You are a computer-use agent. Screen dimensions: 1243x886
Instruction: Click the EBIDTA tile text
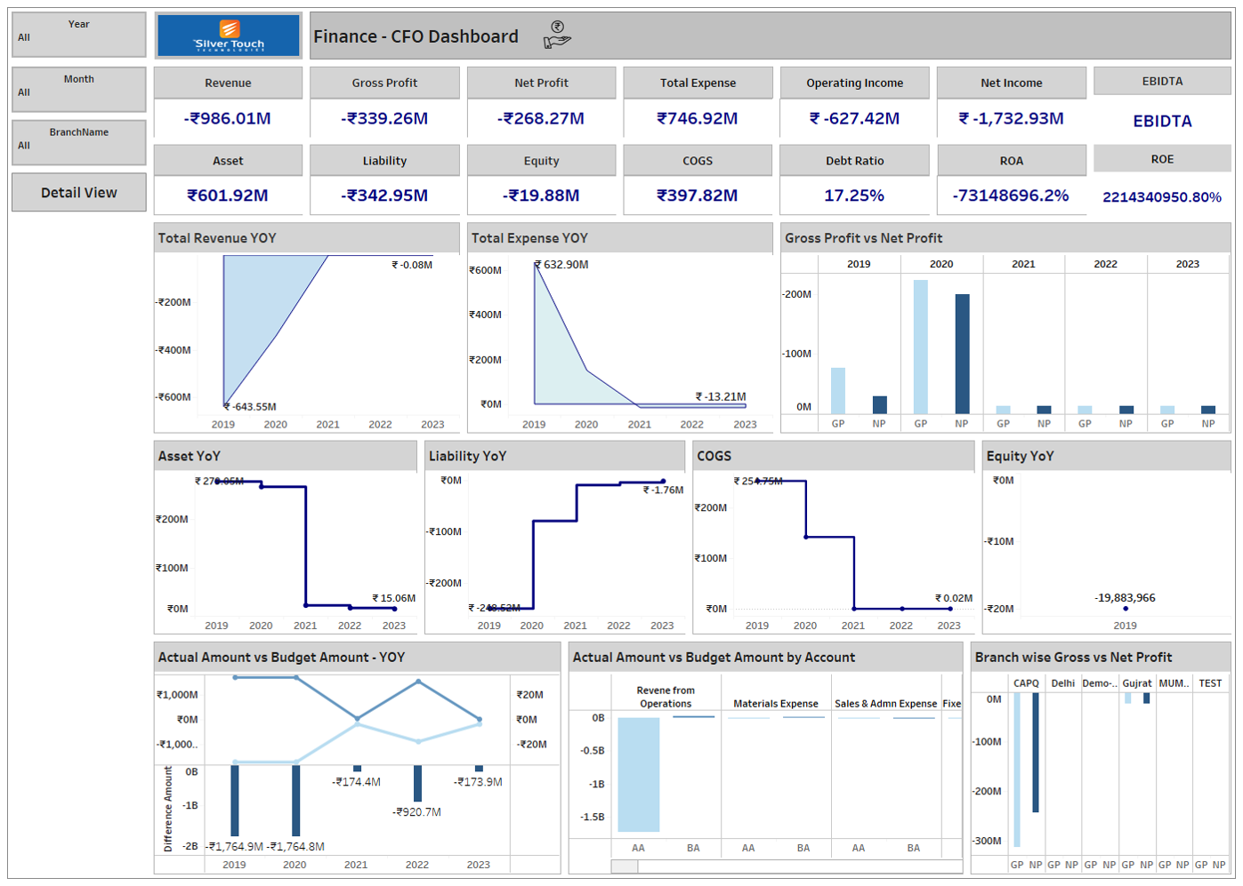(1162, 121)
